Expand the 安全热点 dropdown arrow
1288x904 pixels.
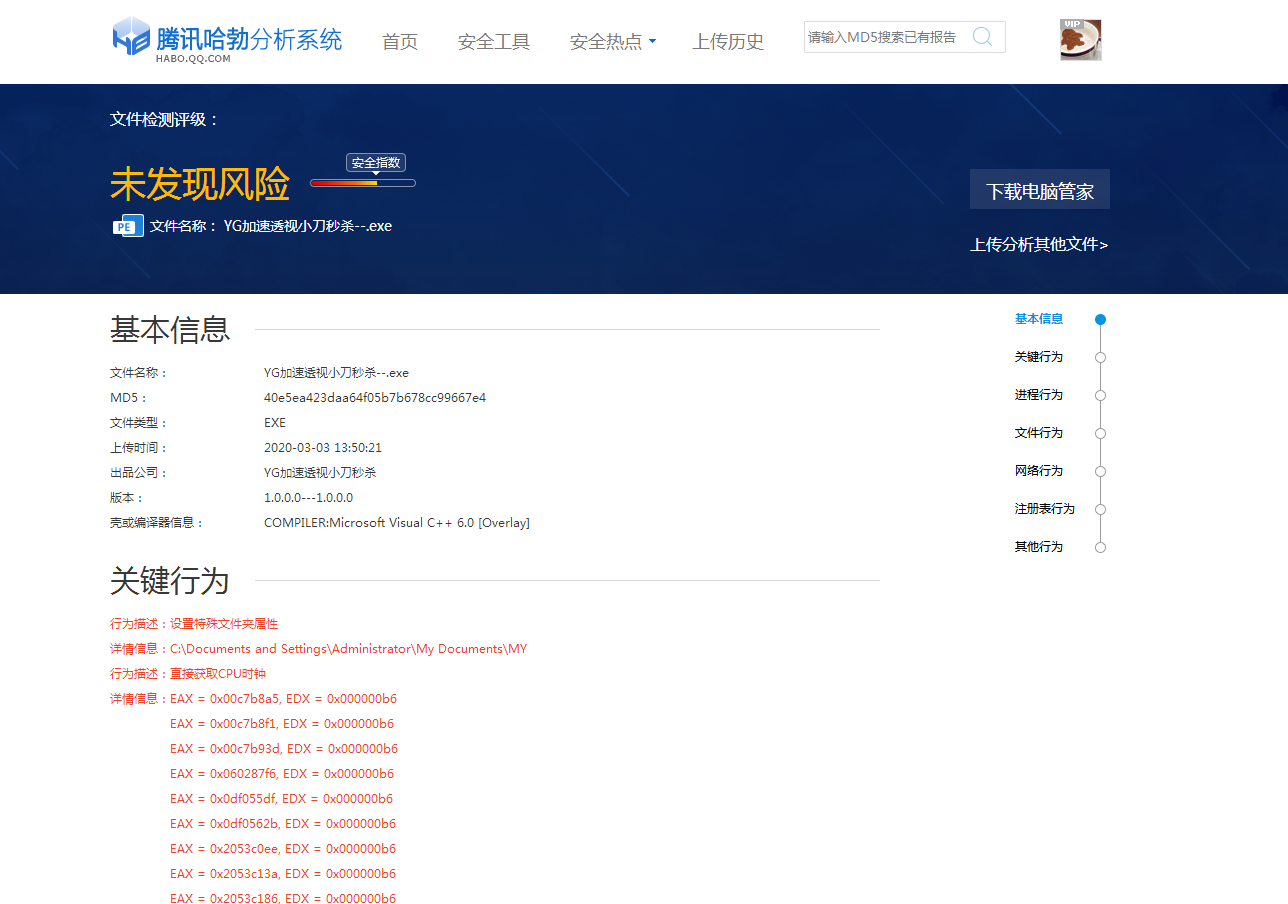pyautogui.click(x=653, y=42)
